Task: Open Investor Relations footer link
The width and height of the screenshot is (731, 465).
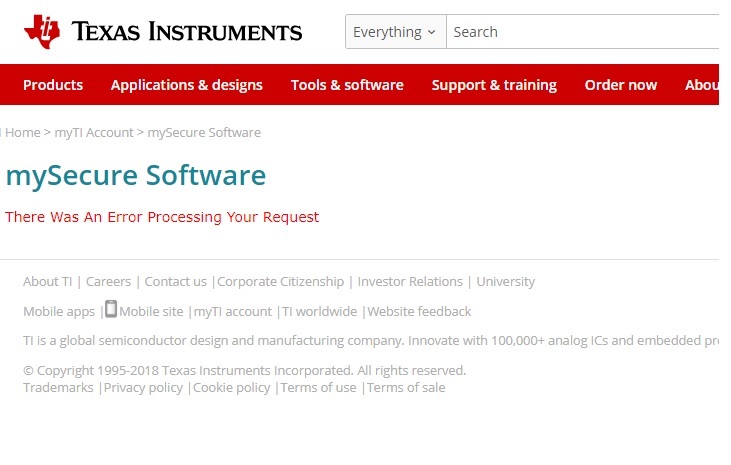Action: click(x=410, y=282)
